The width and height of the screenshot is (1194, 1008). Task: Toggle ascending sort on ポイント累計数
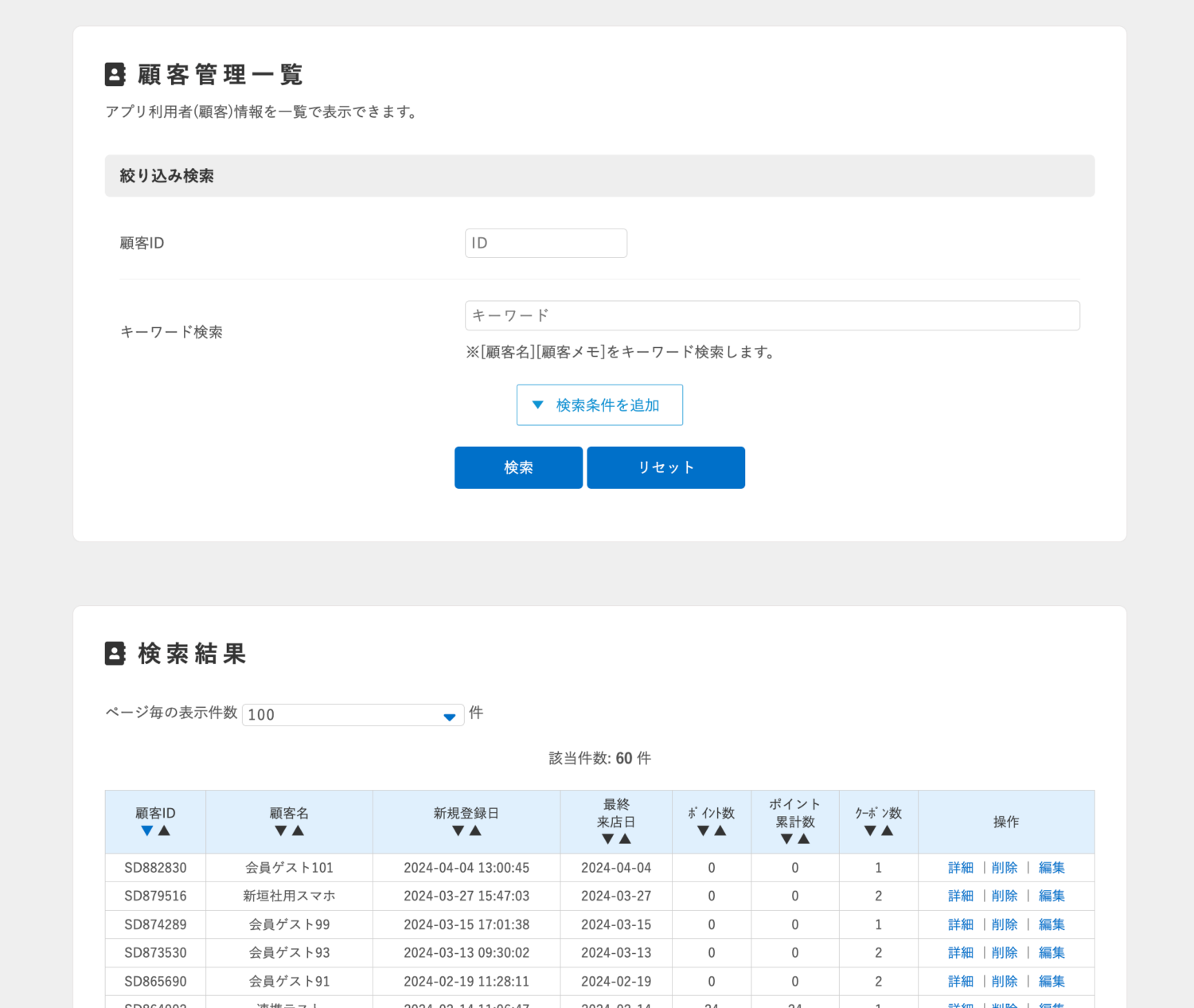tap(804, 840)
